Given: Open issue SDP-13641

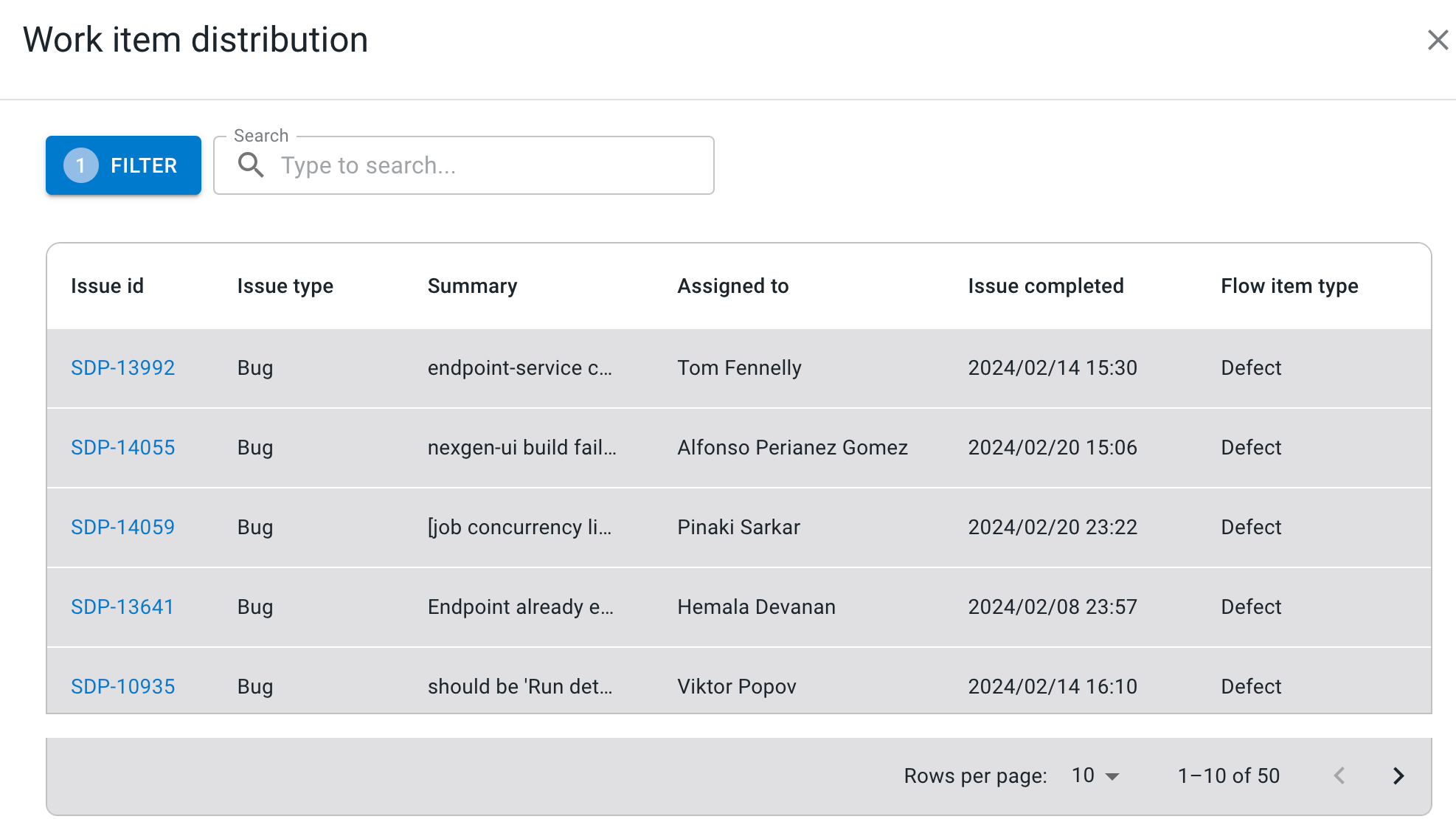Looking at the screenshot, I should click(122, 607).
